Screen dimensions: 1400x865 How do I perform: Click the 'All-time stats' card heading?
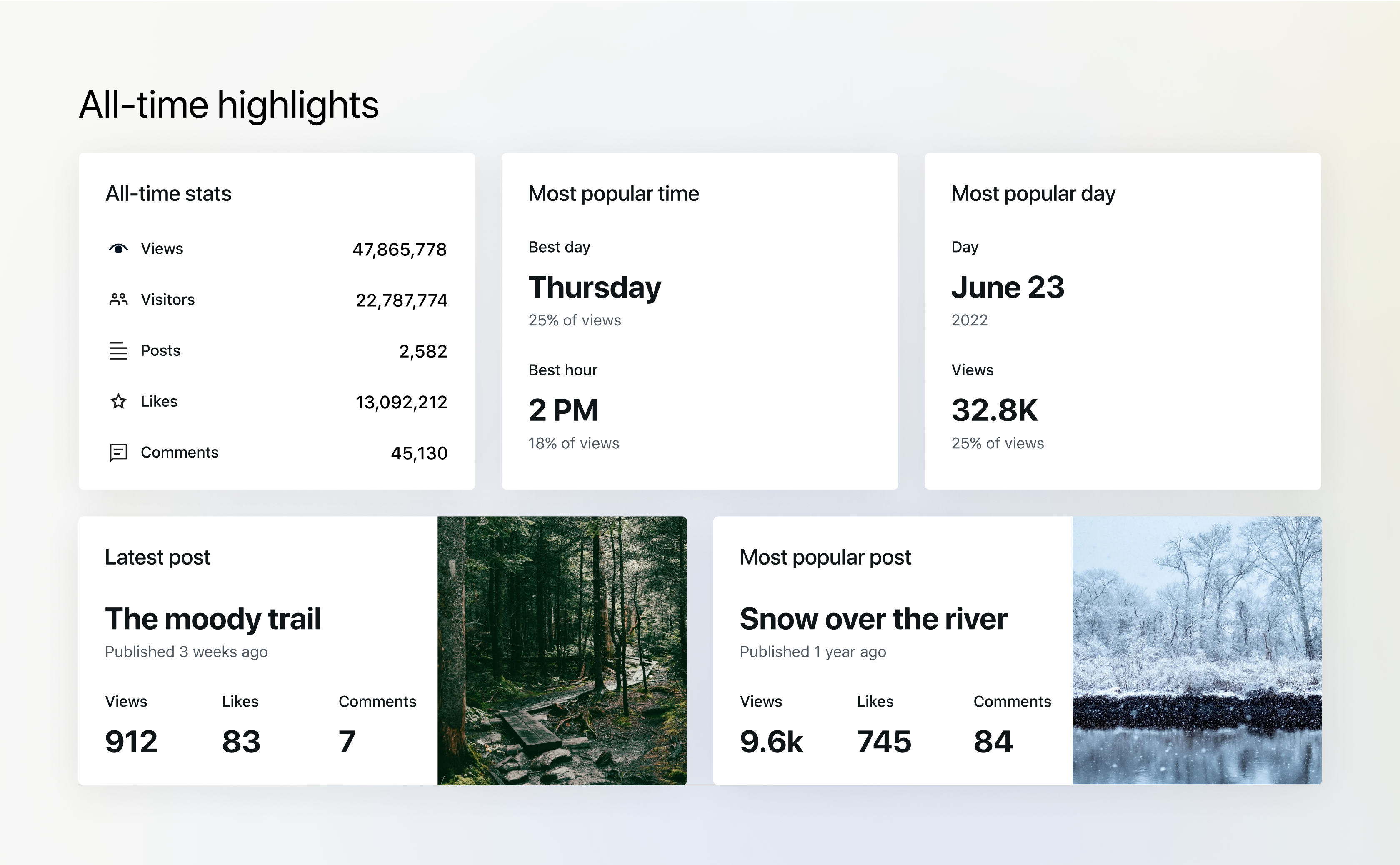pos(168,193)
